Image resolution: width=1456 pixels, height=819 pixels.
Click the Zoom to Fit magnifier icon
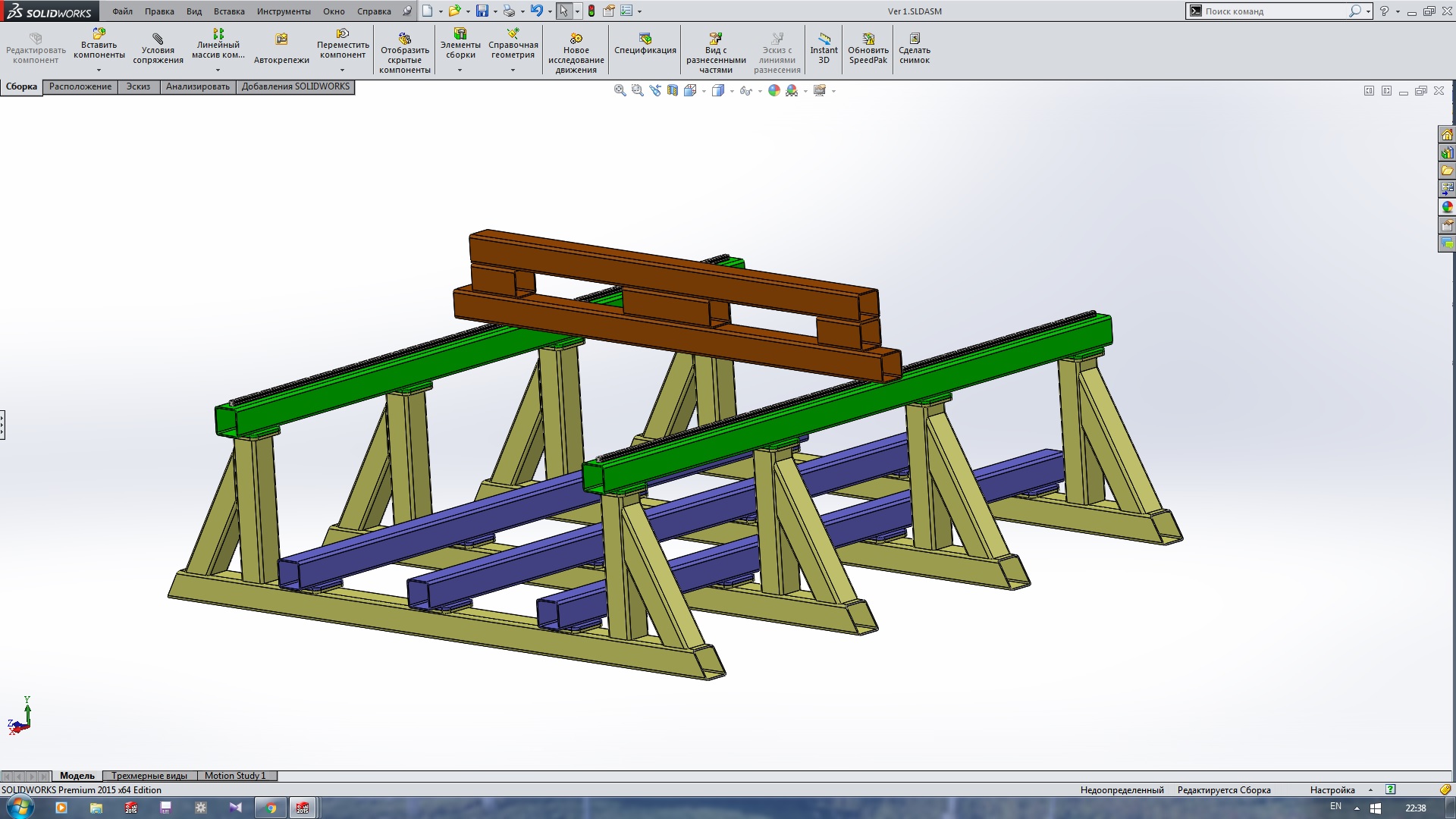(620, 90)
